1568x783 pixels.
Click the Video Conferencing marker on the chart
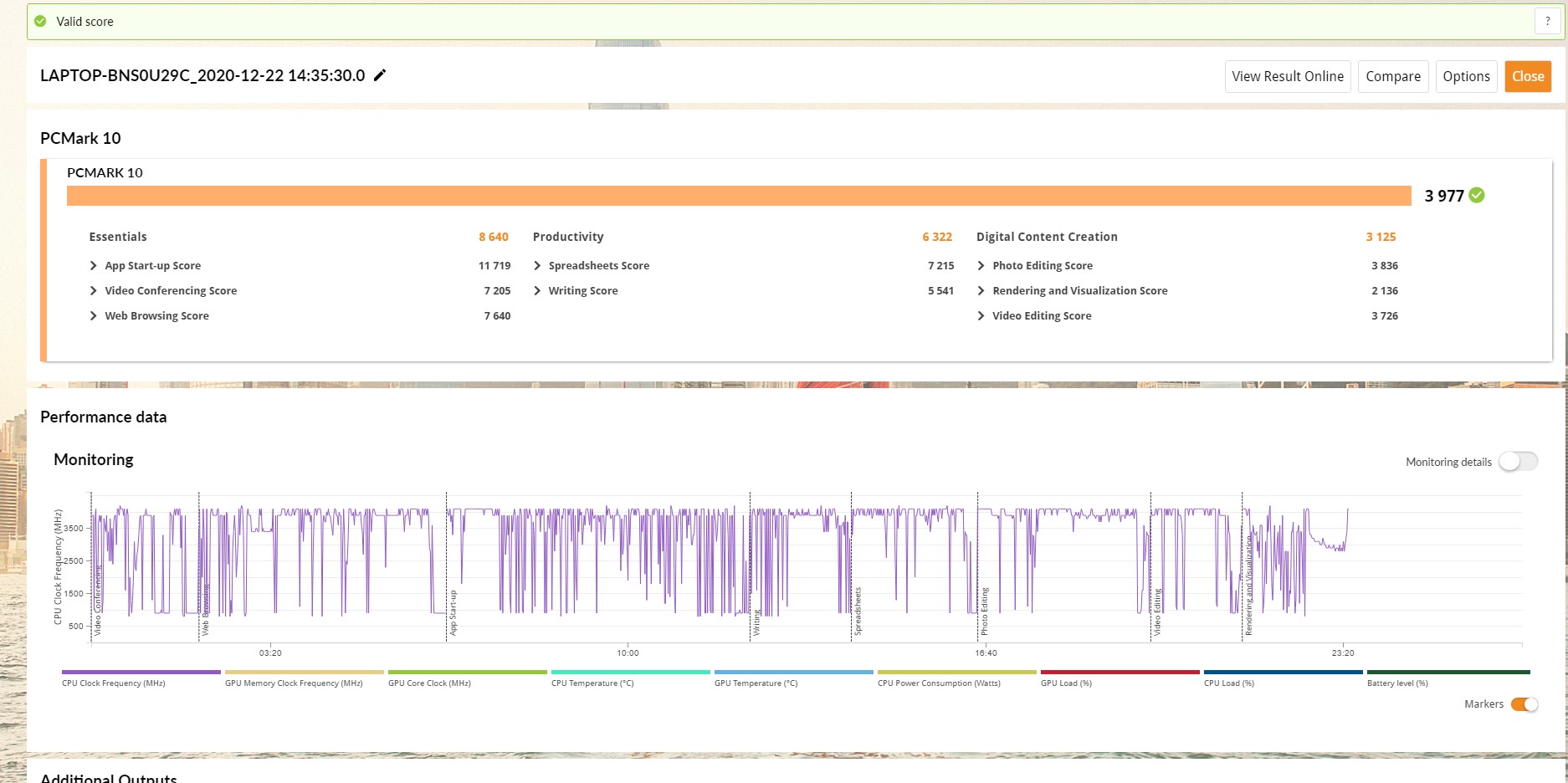click(x=97, y=601)
